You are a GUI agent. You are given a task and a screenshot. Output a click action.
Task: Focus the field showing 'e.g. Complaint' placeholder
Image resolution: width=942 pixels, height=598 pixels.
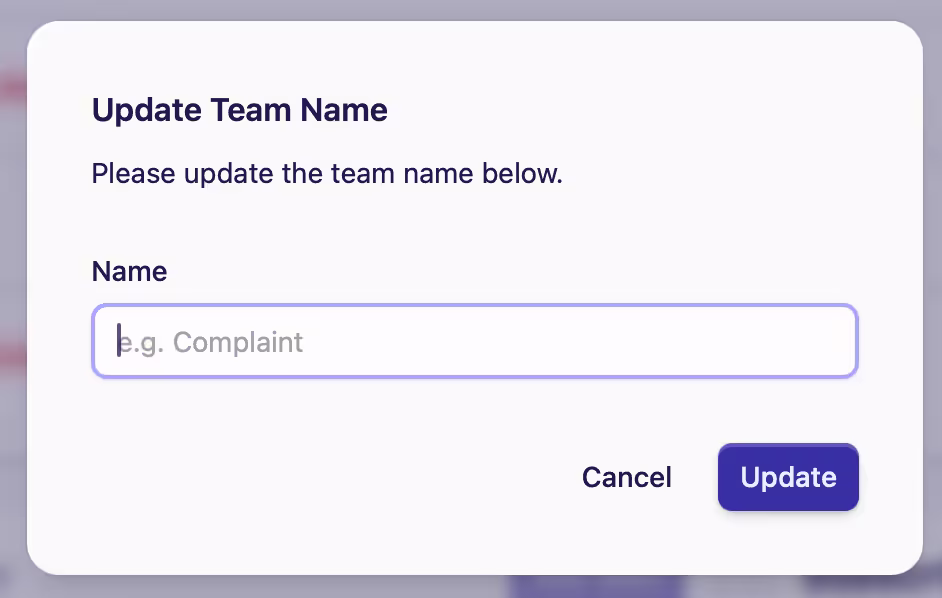pos(474,341)
